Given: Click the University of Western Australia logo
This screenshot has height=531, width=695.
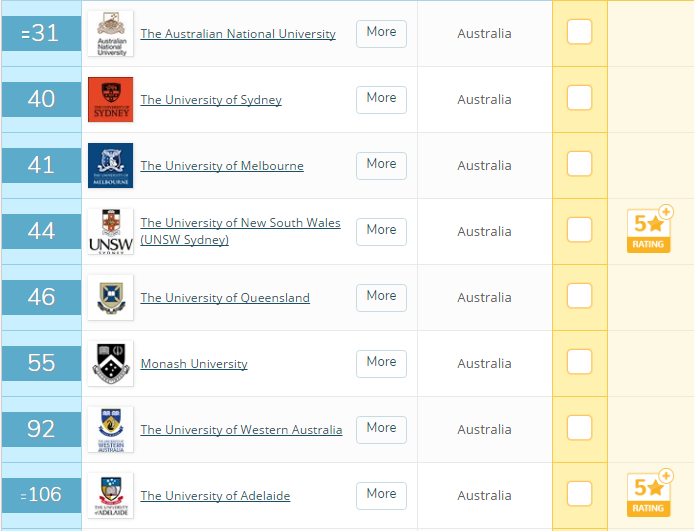Looking at the screenshot, I should tap(110, 429).
